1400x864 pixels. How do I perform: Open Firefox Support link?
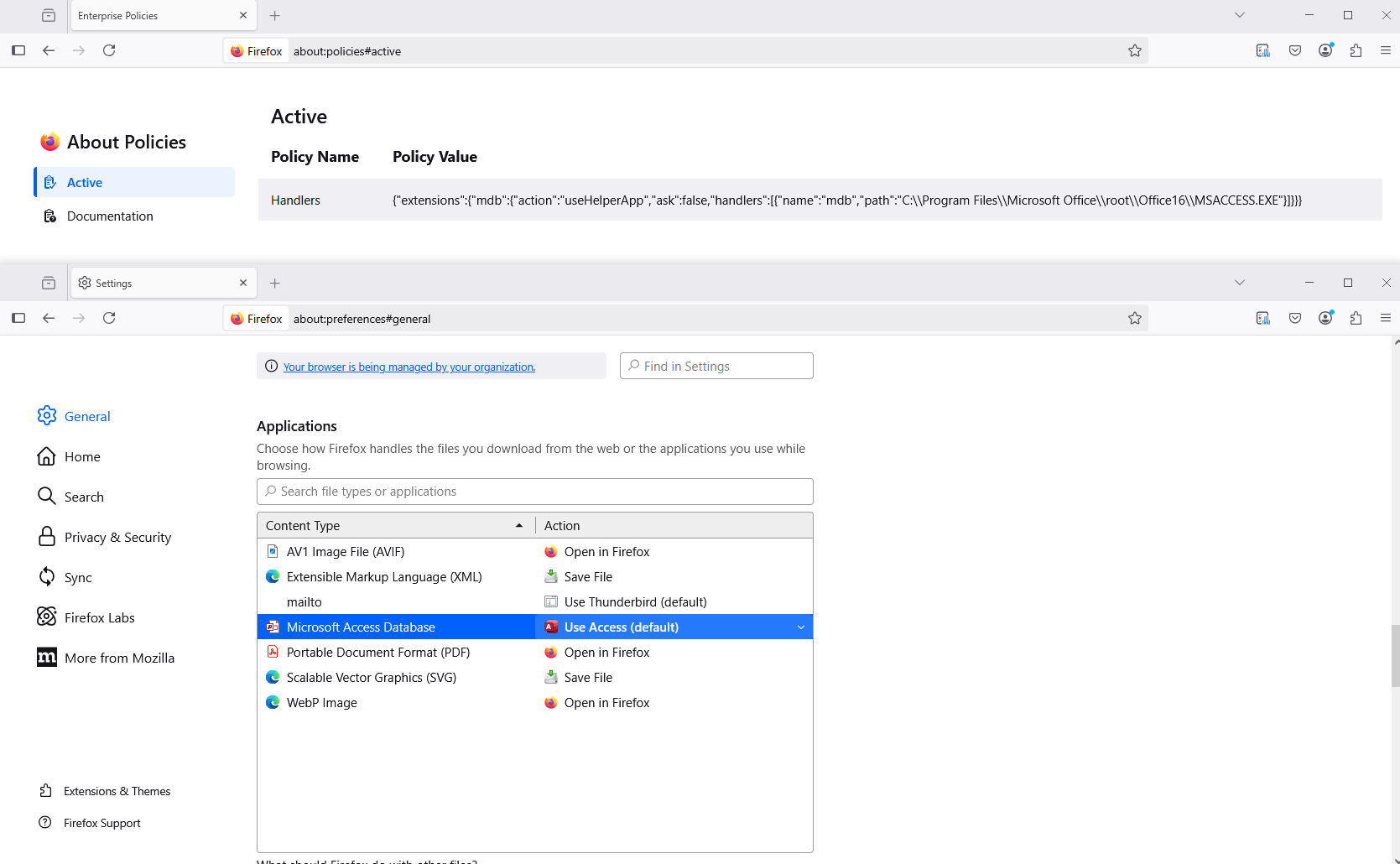point(90,823)
